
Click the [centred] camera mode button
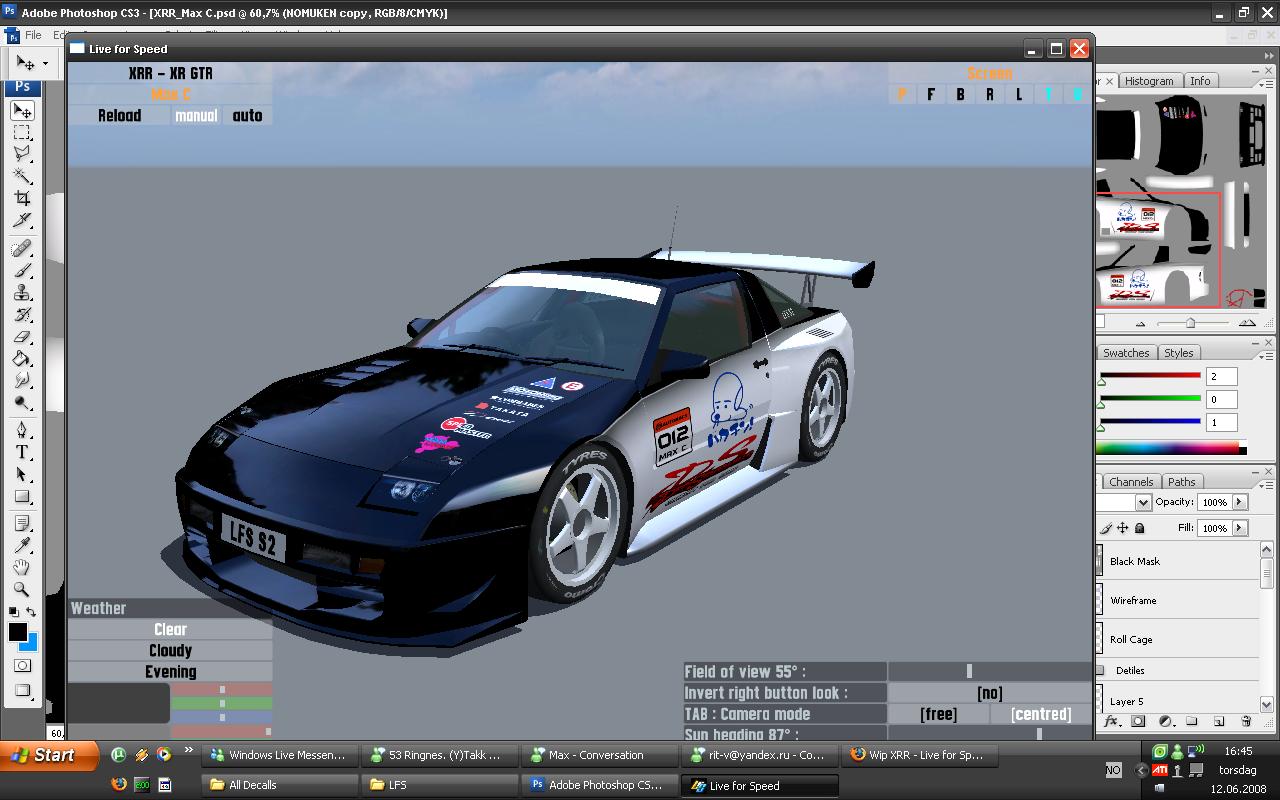pos(1041,714)
